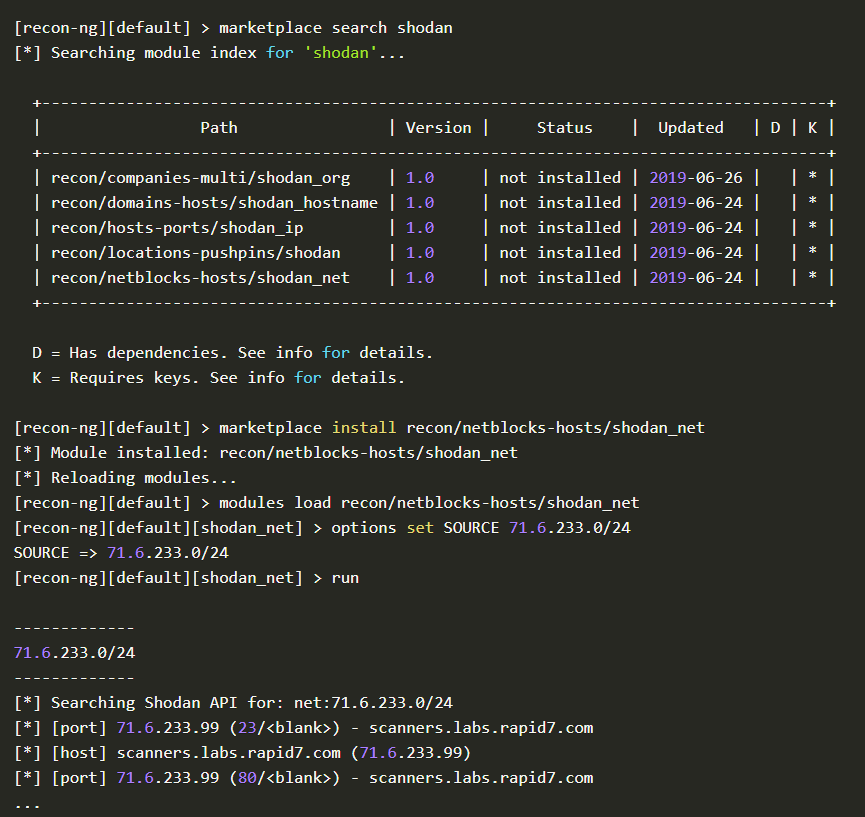
Task: Click the K asterisk in shodan_net row
Action: (x=812, y=276)
